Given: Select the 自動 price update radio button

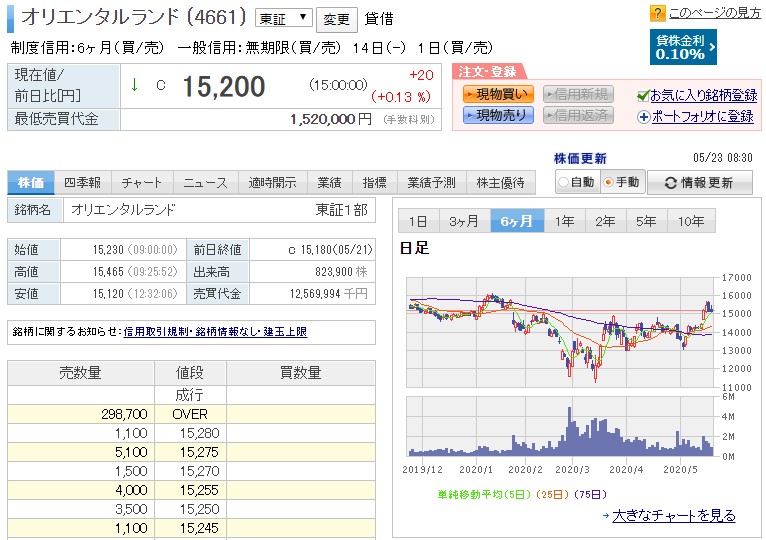Looking at the screenshot, I should 563,182.
